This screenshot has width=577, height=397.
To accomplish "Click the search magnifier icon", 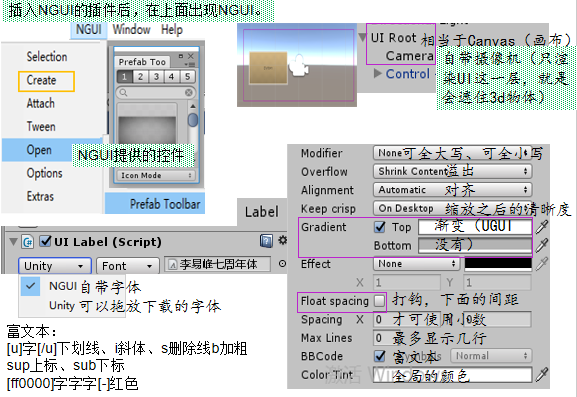I will tap(123, 92).
